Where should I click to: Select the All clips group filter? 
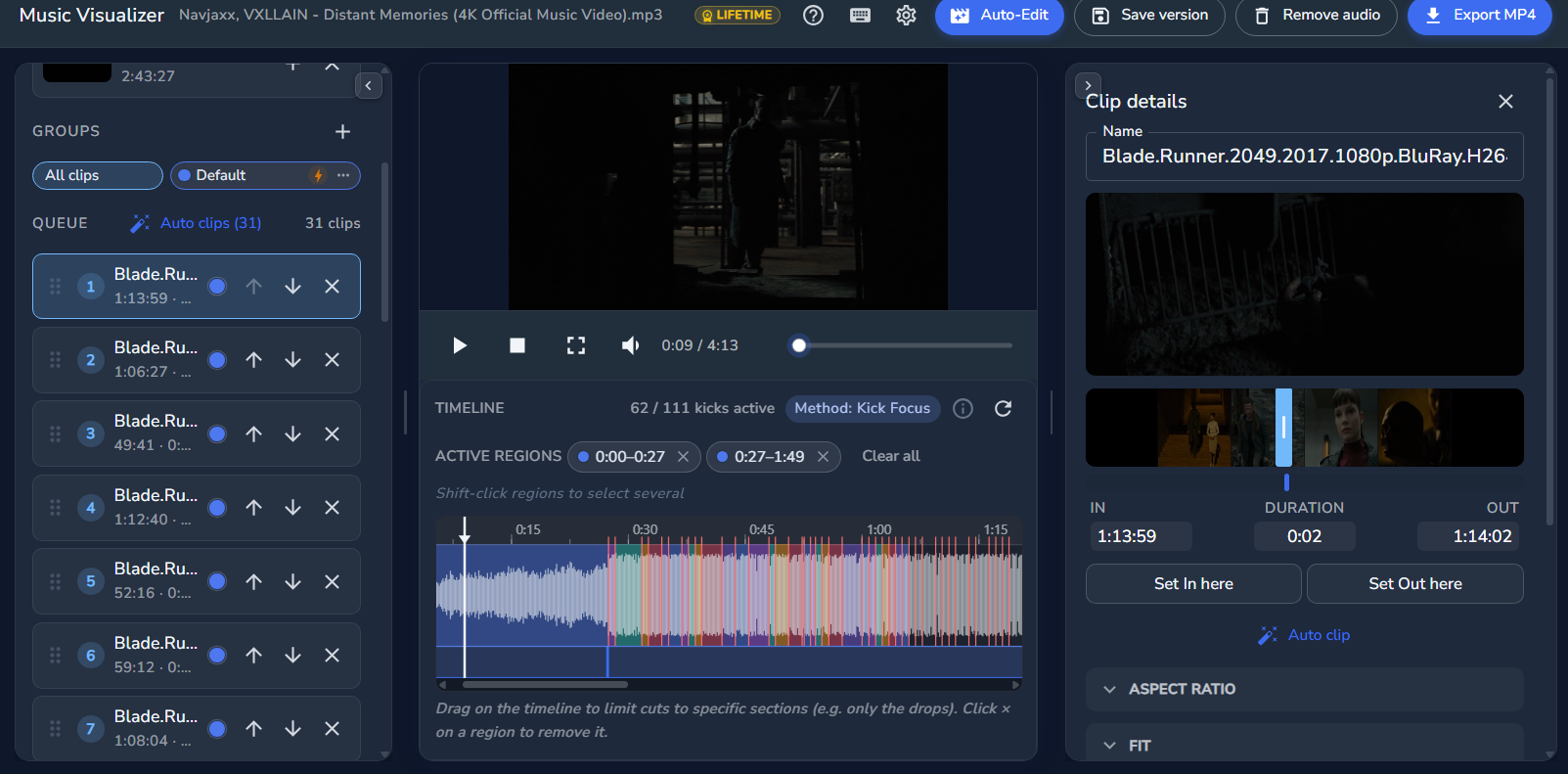point(98,175)
